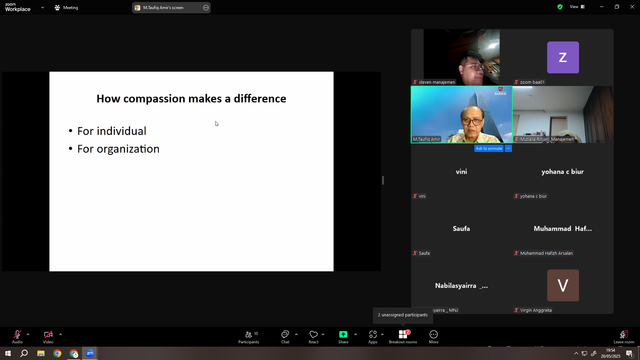Start camera with the Video icon
The width and height of the screenshot is (640, 360).
click(x=48, y=335)
